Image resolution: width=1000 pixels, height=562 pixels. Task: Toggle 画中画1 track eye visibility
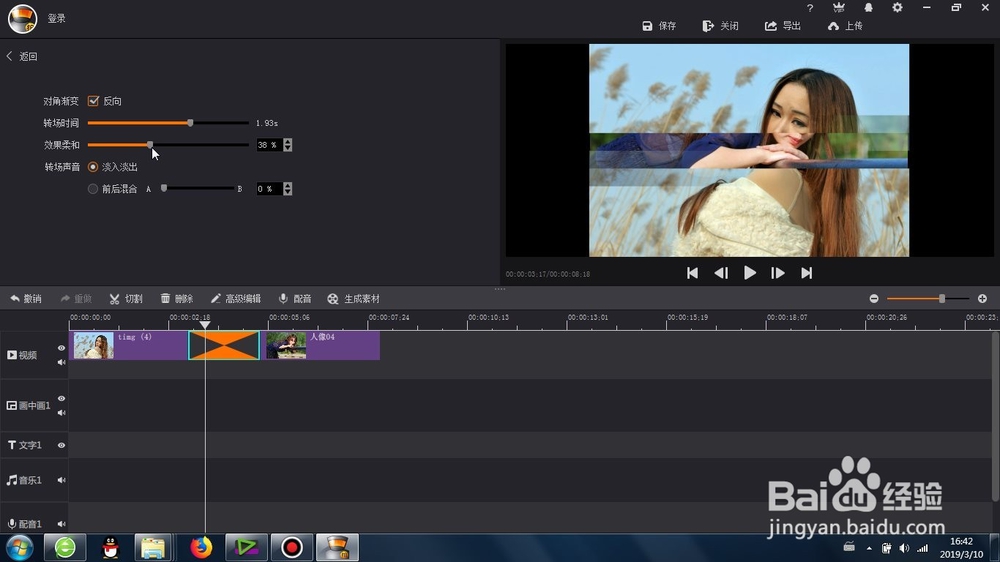pos(61,399)
